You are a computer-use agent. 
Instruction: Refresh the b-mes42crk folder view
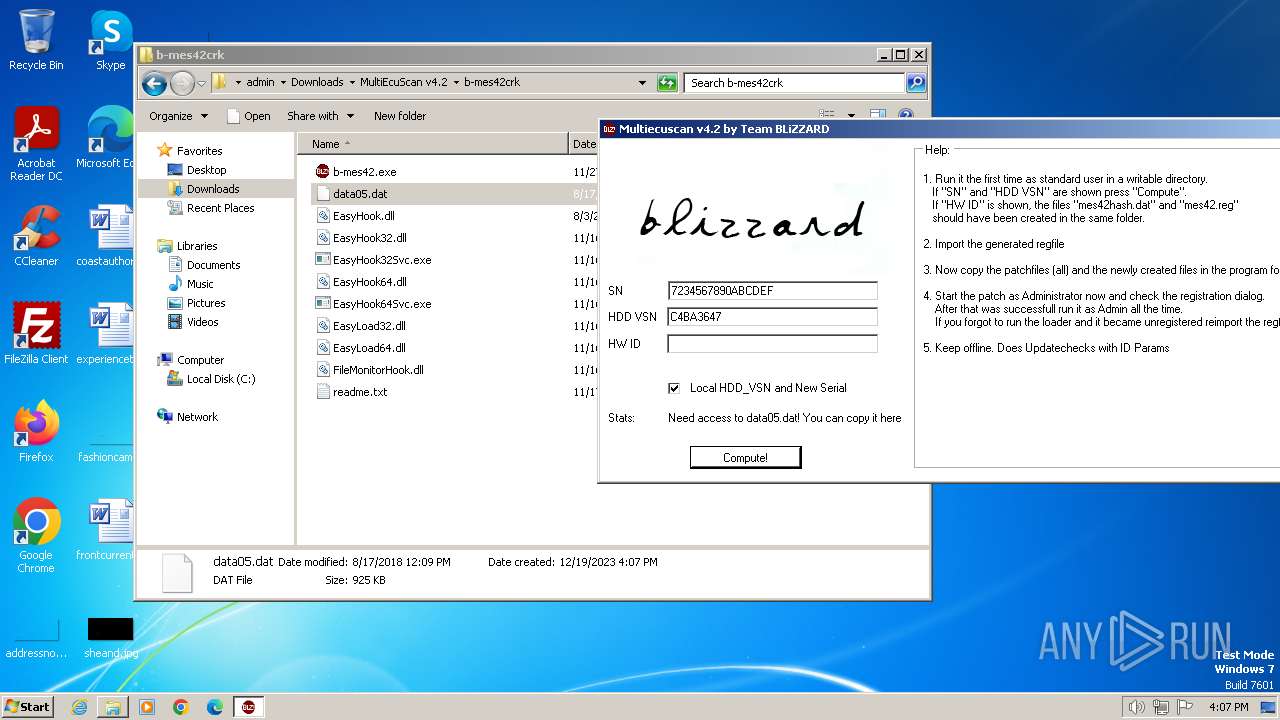tap(667, 83)
